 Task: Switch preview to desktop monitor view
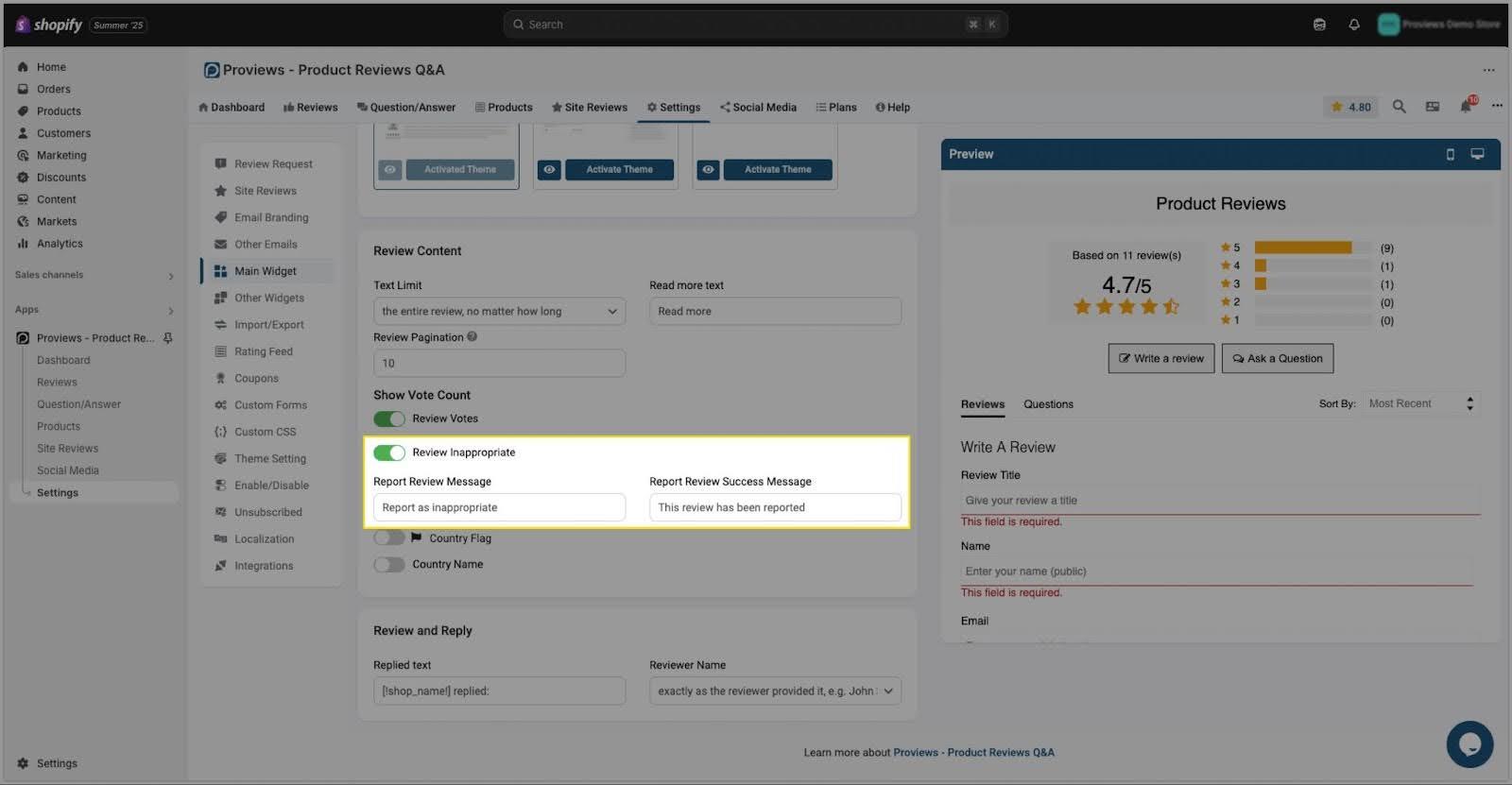pyautogui.click(x=1477, y=154)
